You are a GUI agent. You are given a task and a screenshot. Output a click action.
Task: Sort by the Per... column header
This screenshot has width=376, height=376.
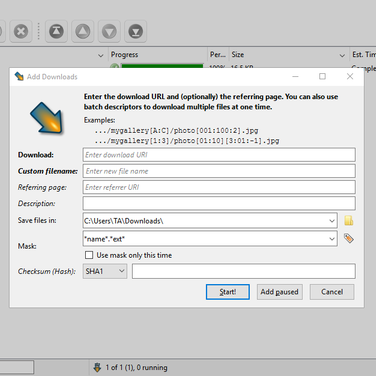(x=218, y=55)
